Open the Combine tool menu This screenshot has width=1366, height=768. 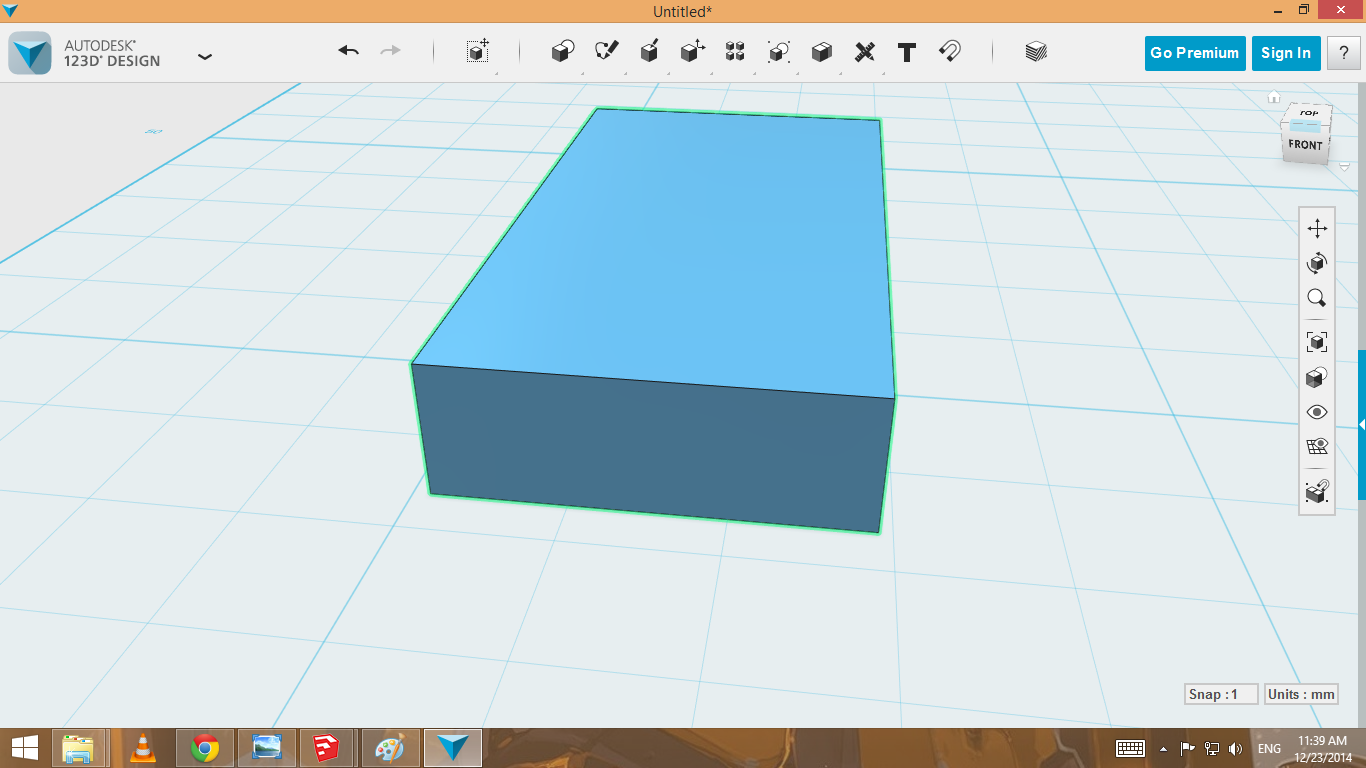coord(821,52)
